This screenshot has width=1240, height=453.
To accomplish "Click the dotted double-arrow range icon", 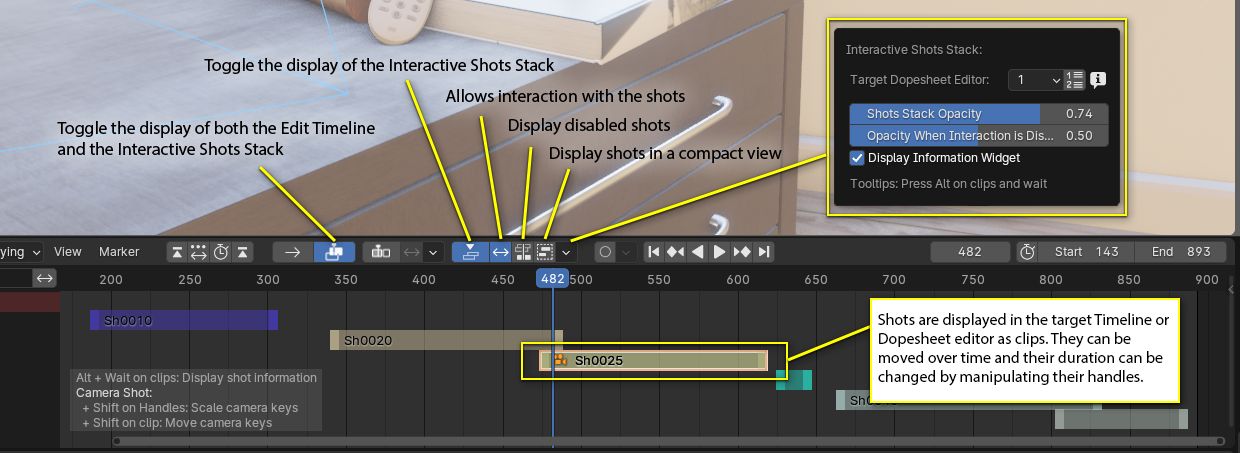I will coord(199,252).
